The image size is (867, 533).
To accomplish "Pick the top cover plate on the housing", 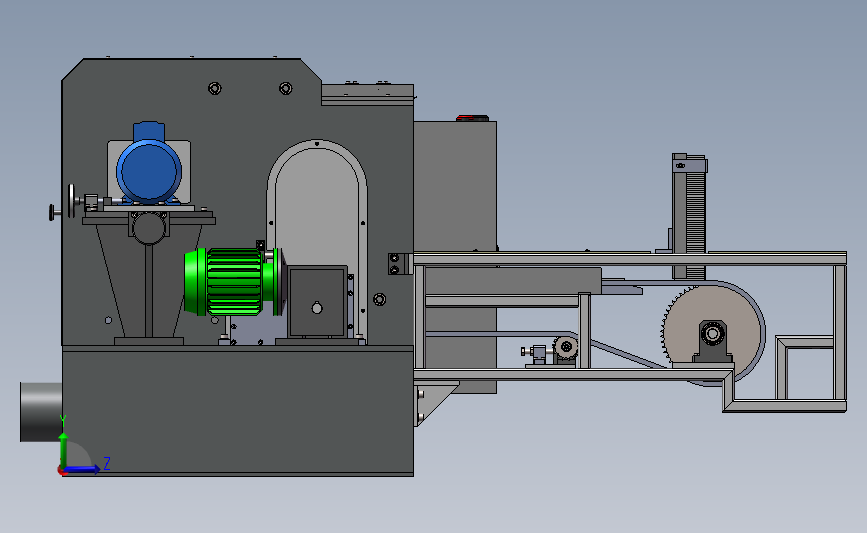I will click(x=368, y=94).
